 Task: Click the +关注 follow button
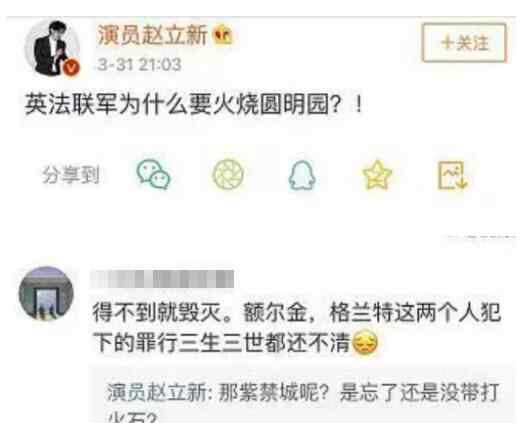click(x=464, y=43)
